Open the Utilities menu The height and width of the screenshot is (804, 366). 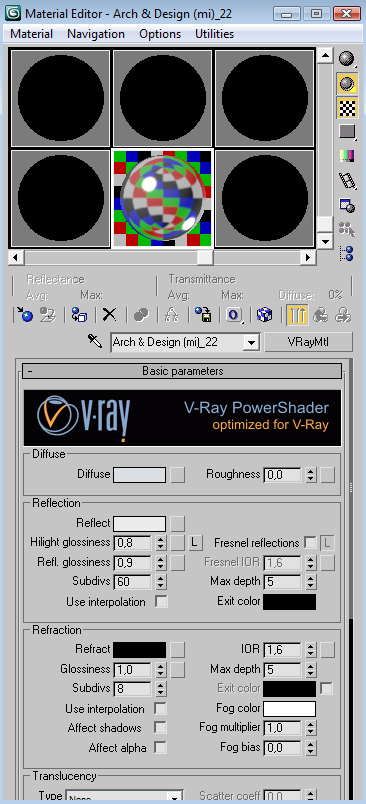click(214, 34)
